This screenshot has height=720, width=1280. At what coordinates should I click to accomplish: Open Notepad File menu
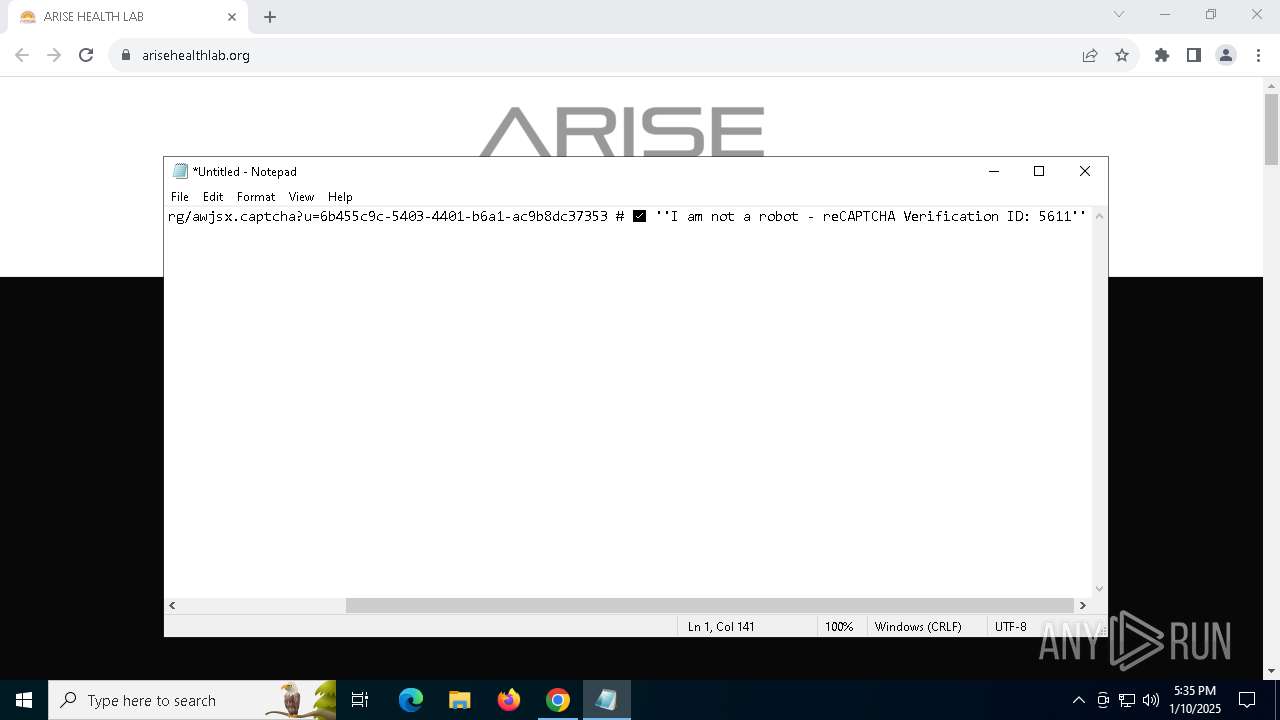click(x=180, y=197)
